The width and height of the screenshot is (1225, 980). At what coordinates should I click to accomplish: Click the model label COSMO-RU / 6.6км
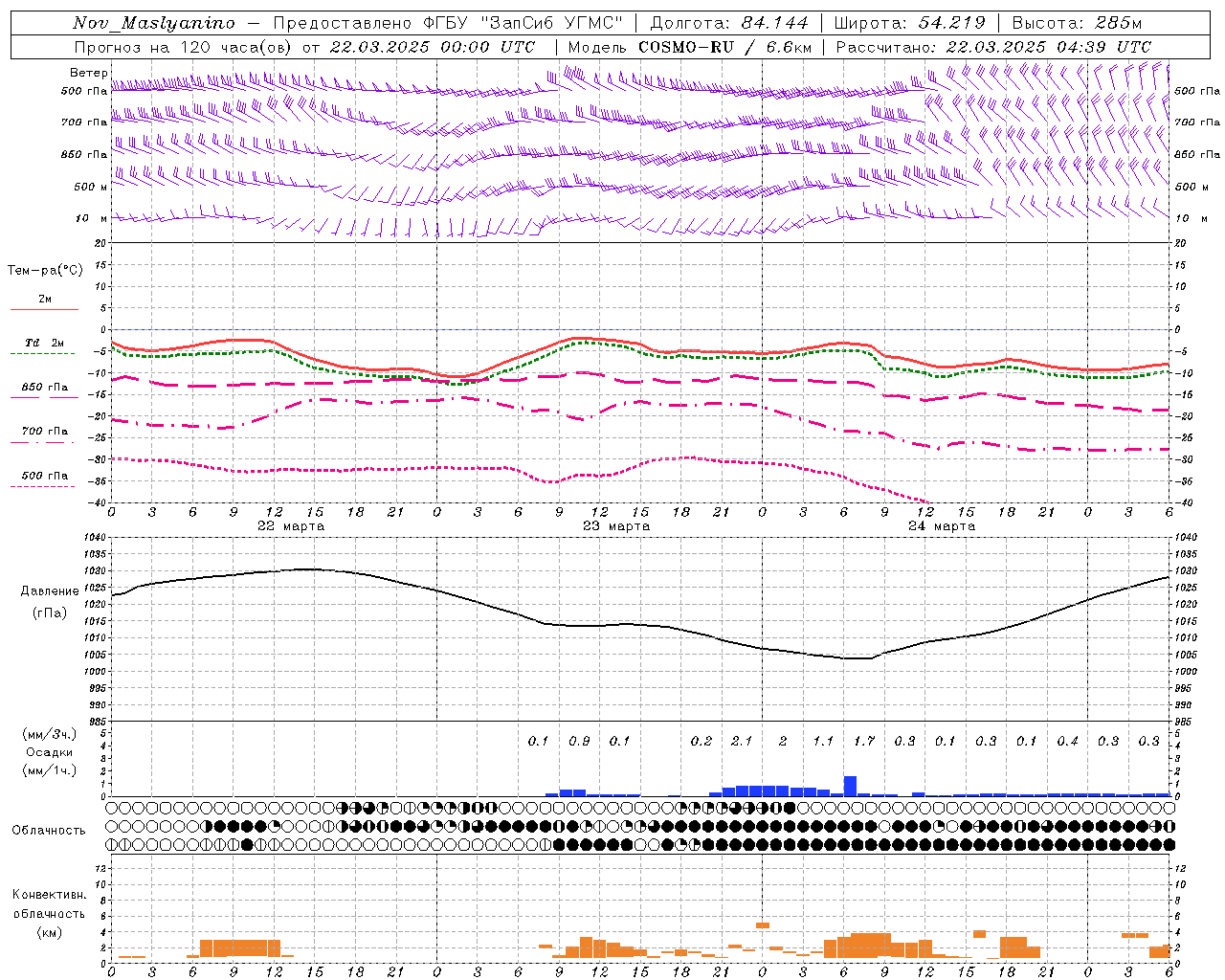[725, 47]
